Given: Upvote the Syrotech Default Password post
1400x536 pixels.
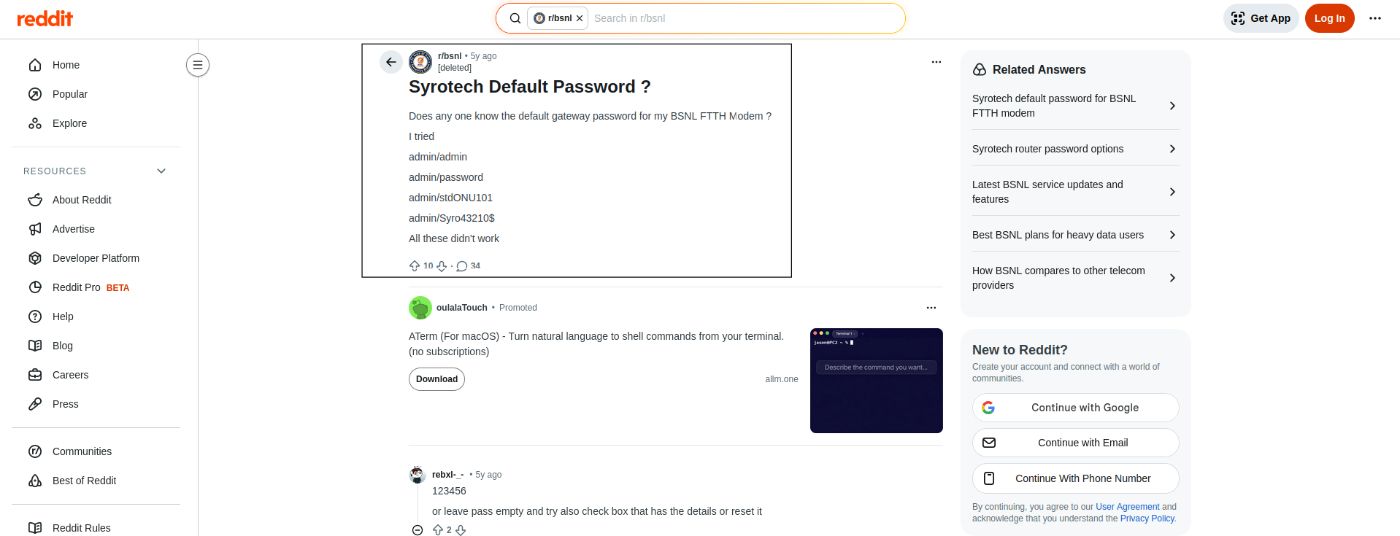Looking at the screenshot, I should tap(415, 266).
